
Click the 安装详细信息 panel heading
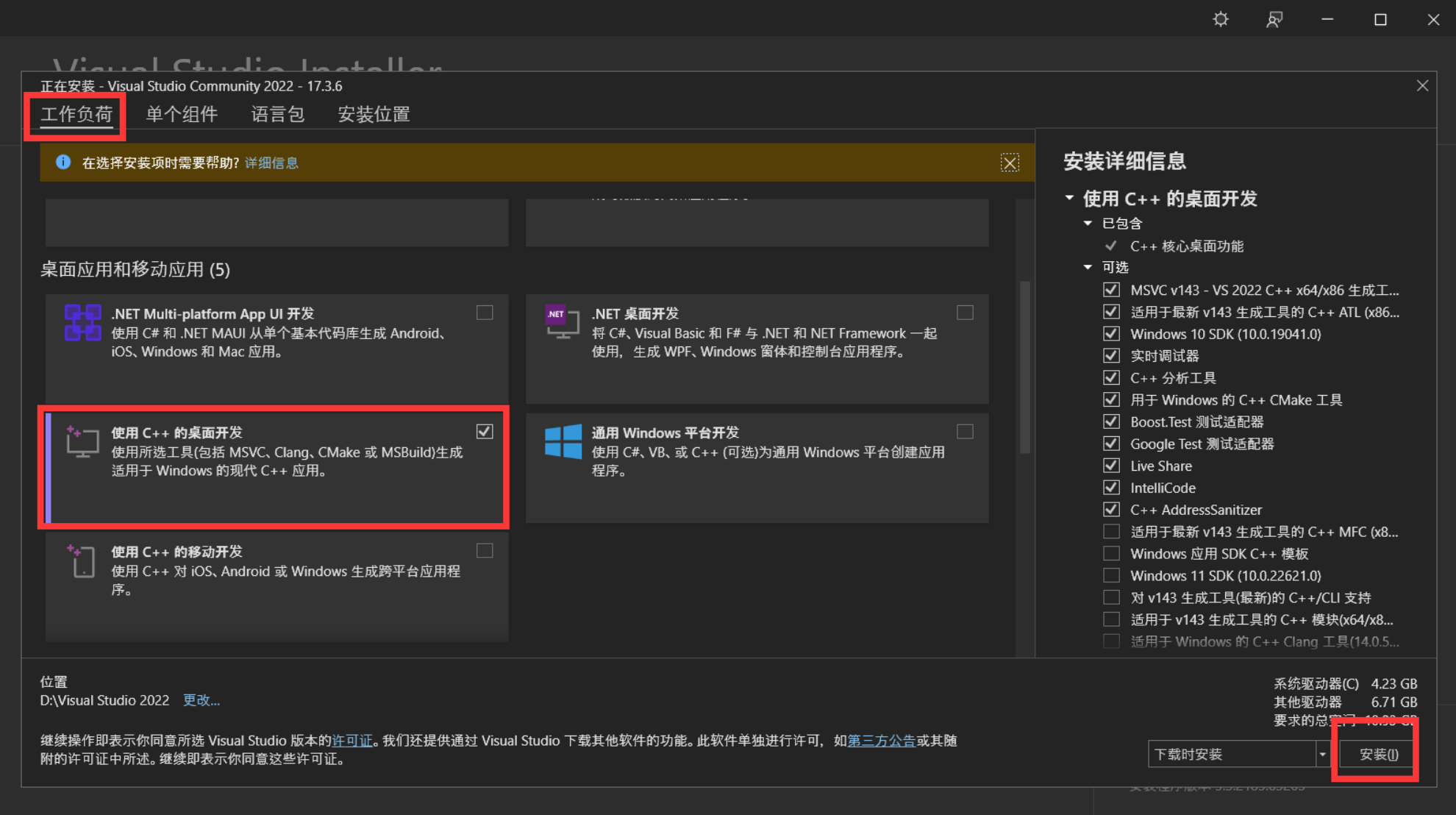click(1125, 161)
